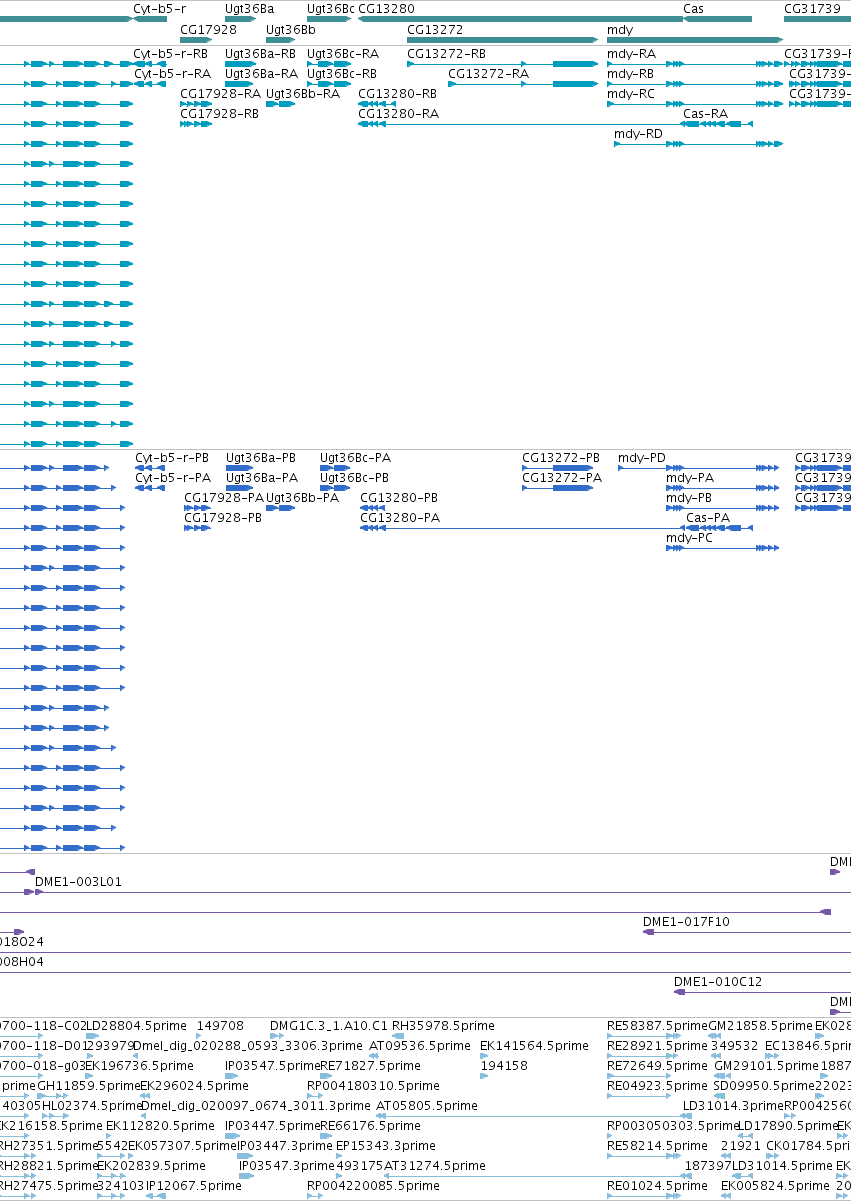Select clone DME1-010C12
851x1201 pixels.
point(718,982)
